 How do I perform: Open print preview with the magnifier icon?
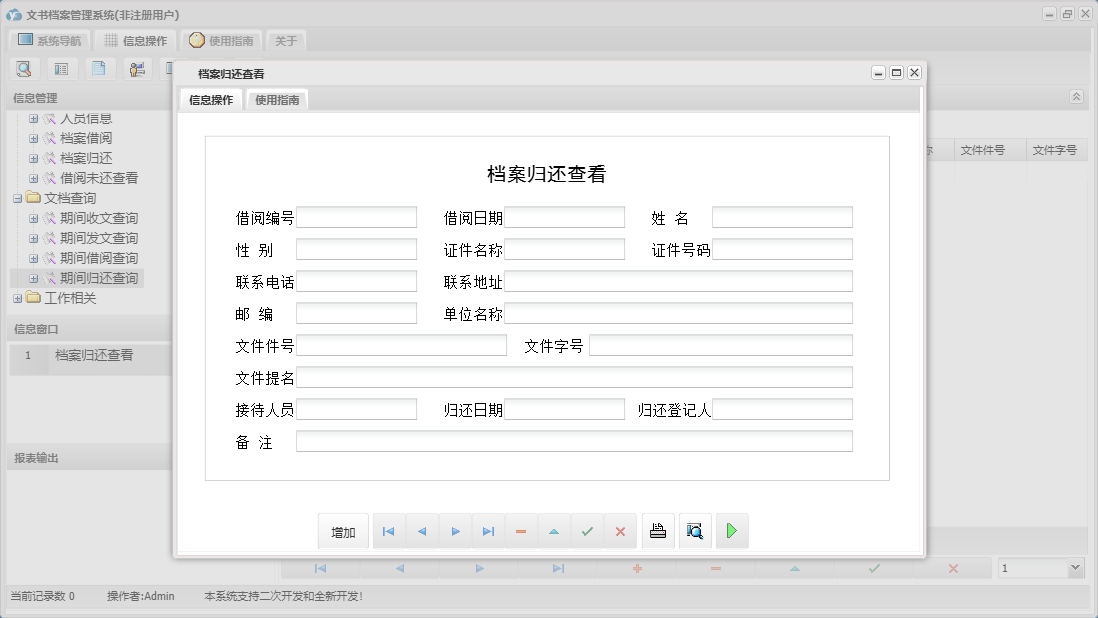[694, 531]
